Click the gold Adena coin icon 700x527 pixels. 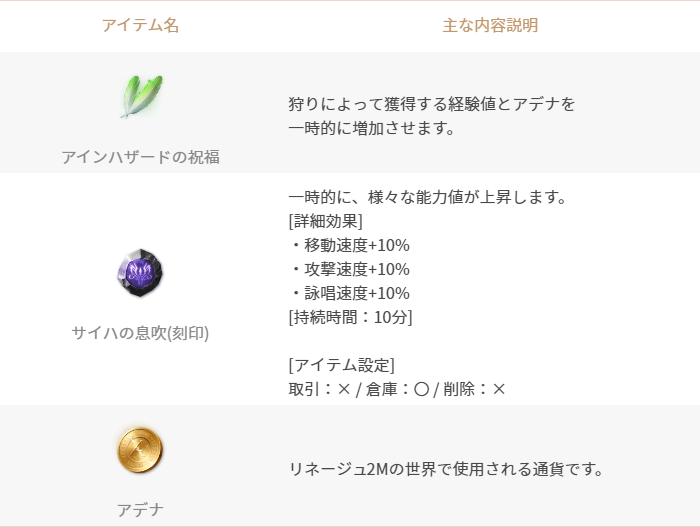point(140,450)
